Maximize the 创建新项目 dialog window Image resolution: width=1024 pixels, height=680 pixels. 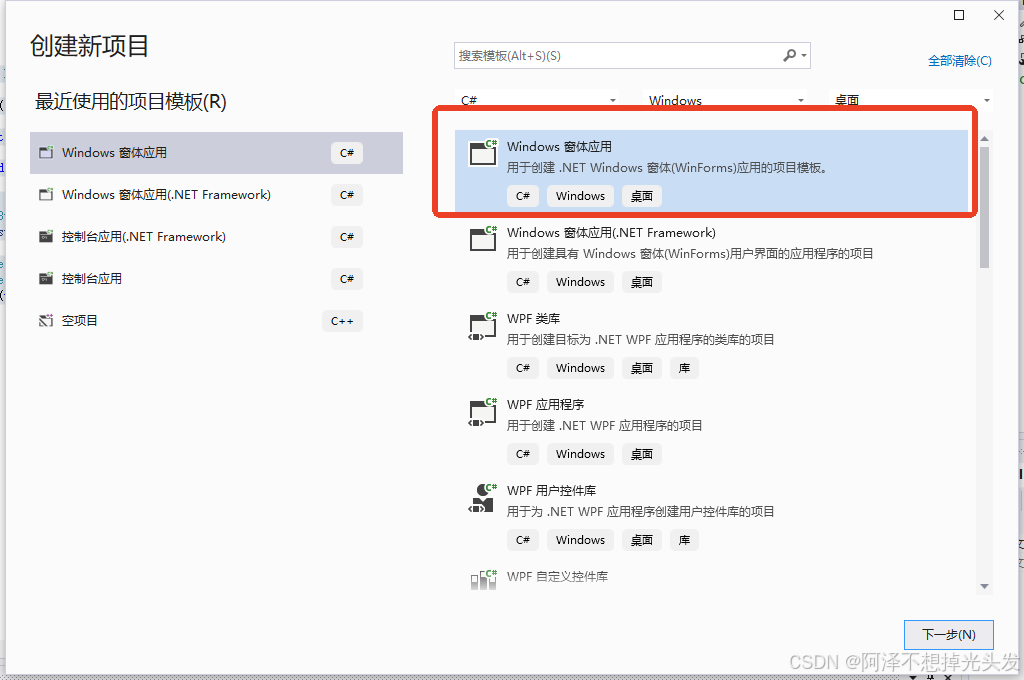(x=959, y=15)
